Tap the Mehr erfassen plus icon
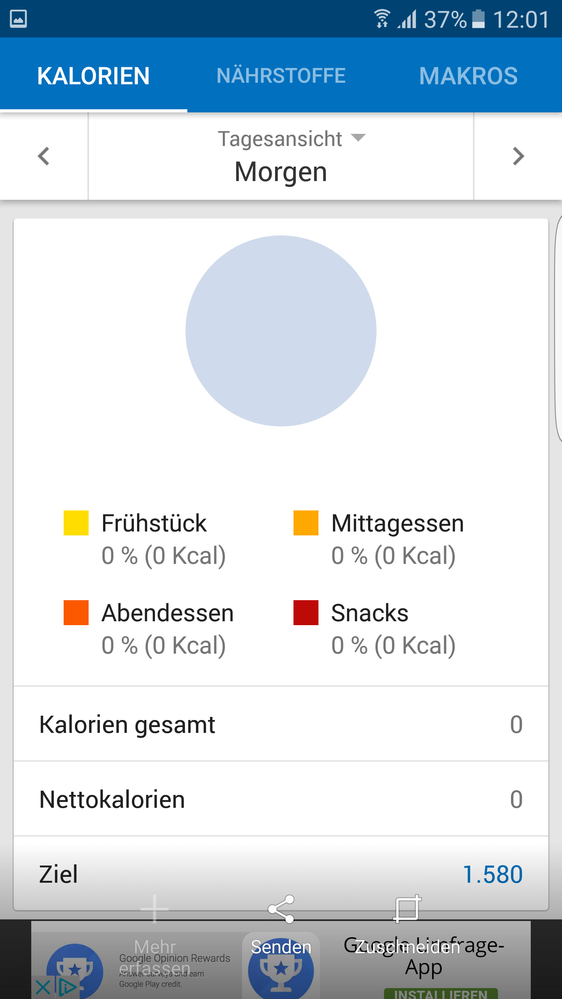Viewport: 562px width, 999px height. [x=155, y=909]
